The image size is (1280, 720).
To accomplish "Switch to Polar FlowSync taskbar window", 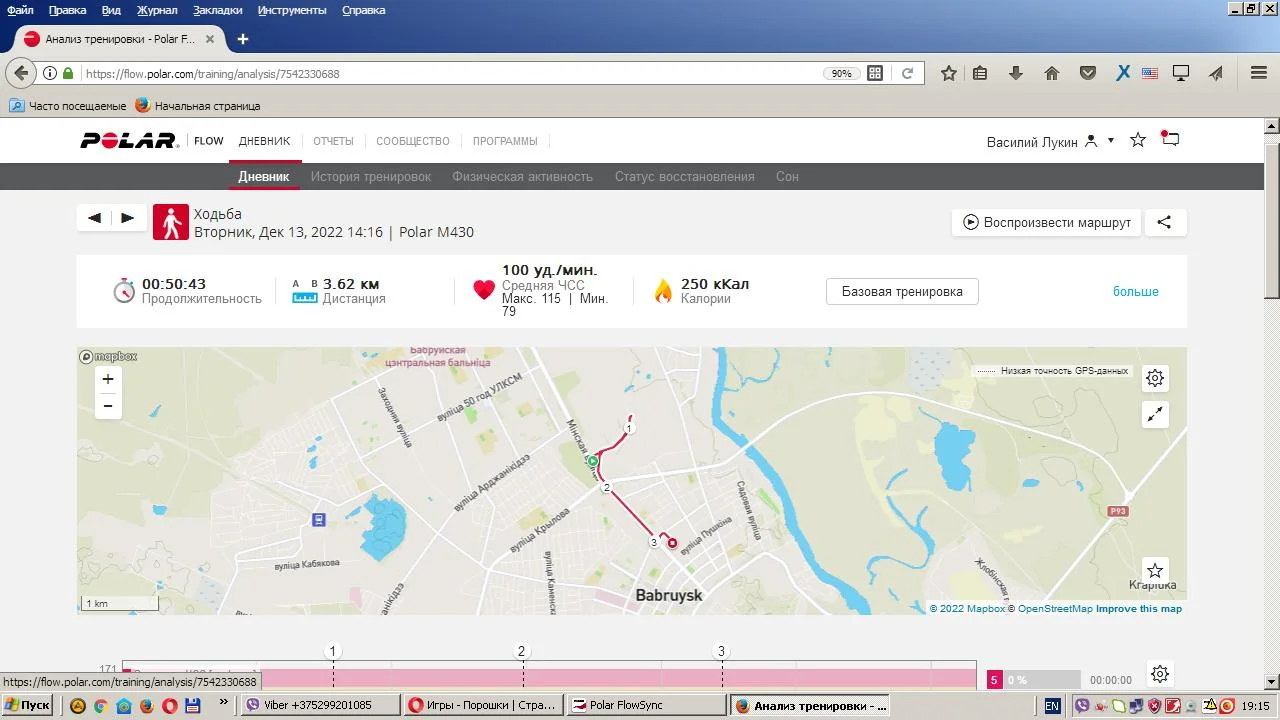I will click(x=647, y=705).
